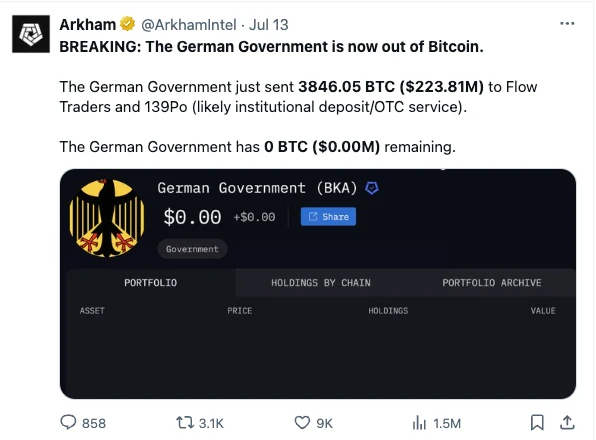Click the Jul 13 post date
596x440 pixels.
point(268,25)
